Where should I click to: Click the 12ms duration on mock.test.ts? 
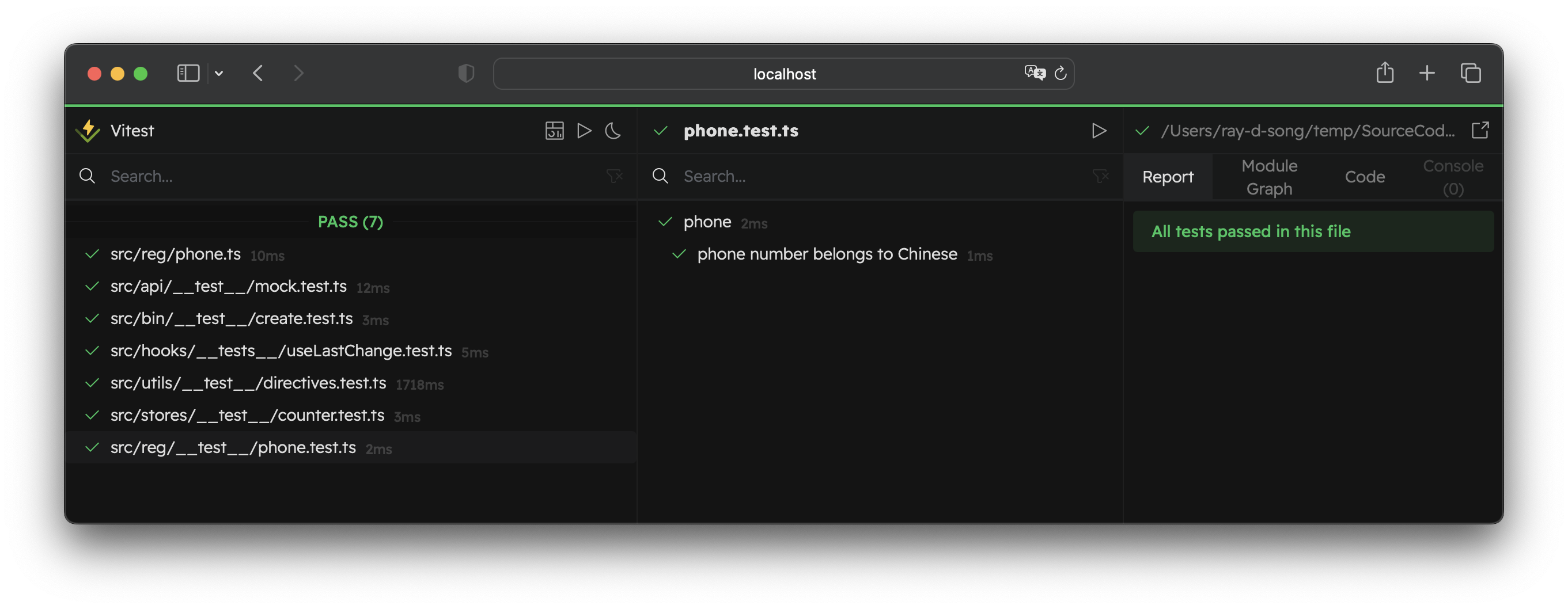pos(373,288)
